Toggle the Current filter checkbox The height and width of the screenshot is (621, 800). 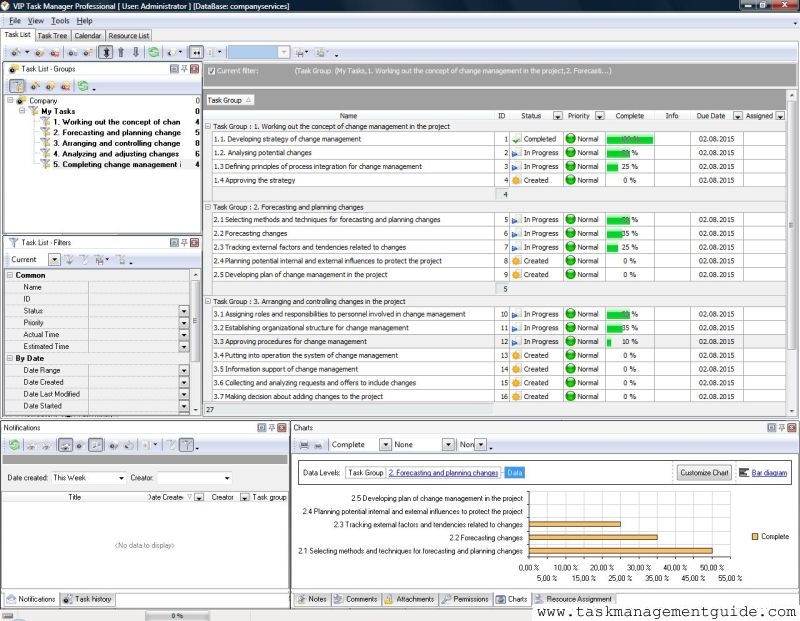(x=211, y=71)
